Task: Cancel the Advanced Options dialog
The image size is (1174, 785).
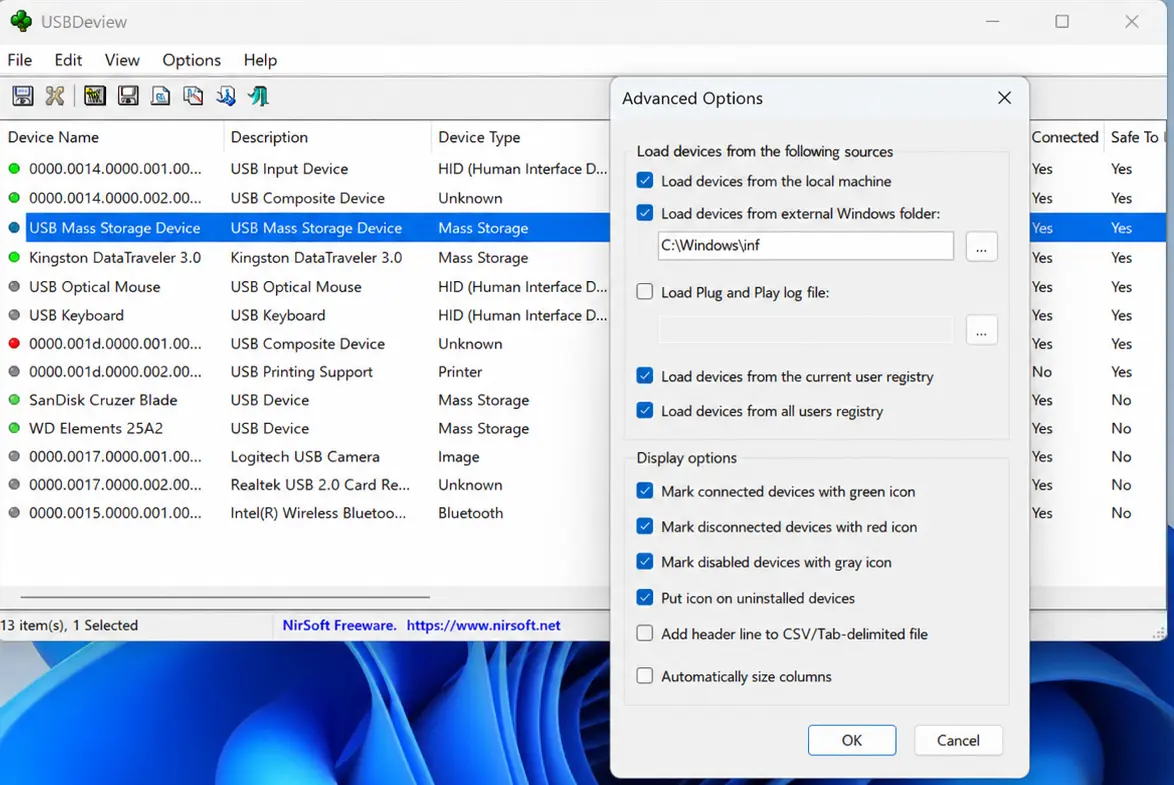Action: [x=958, y=740]
